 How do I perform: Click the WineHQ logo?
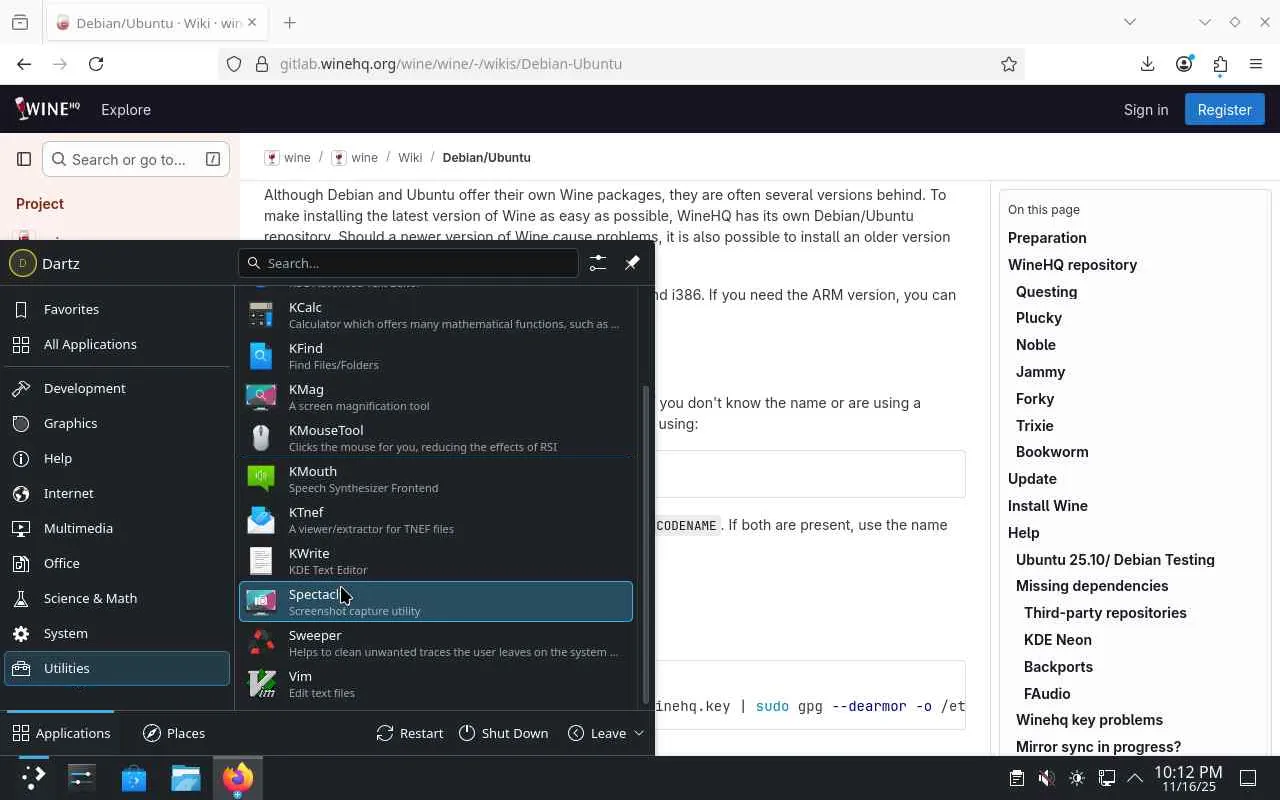point(47,109)
